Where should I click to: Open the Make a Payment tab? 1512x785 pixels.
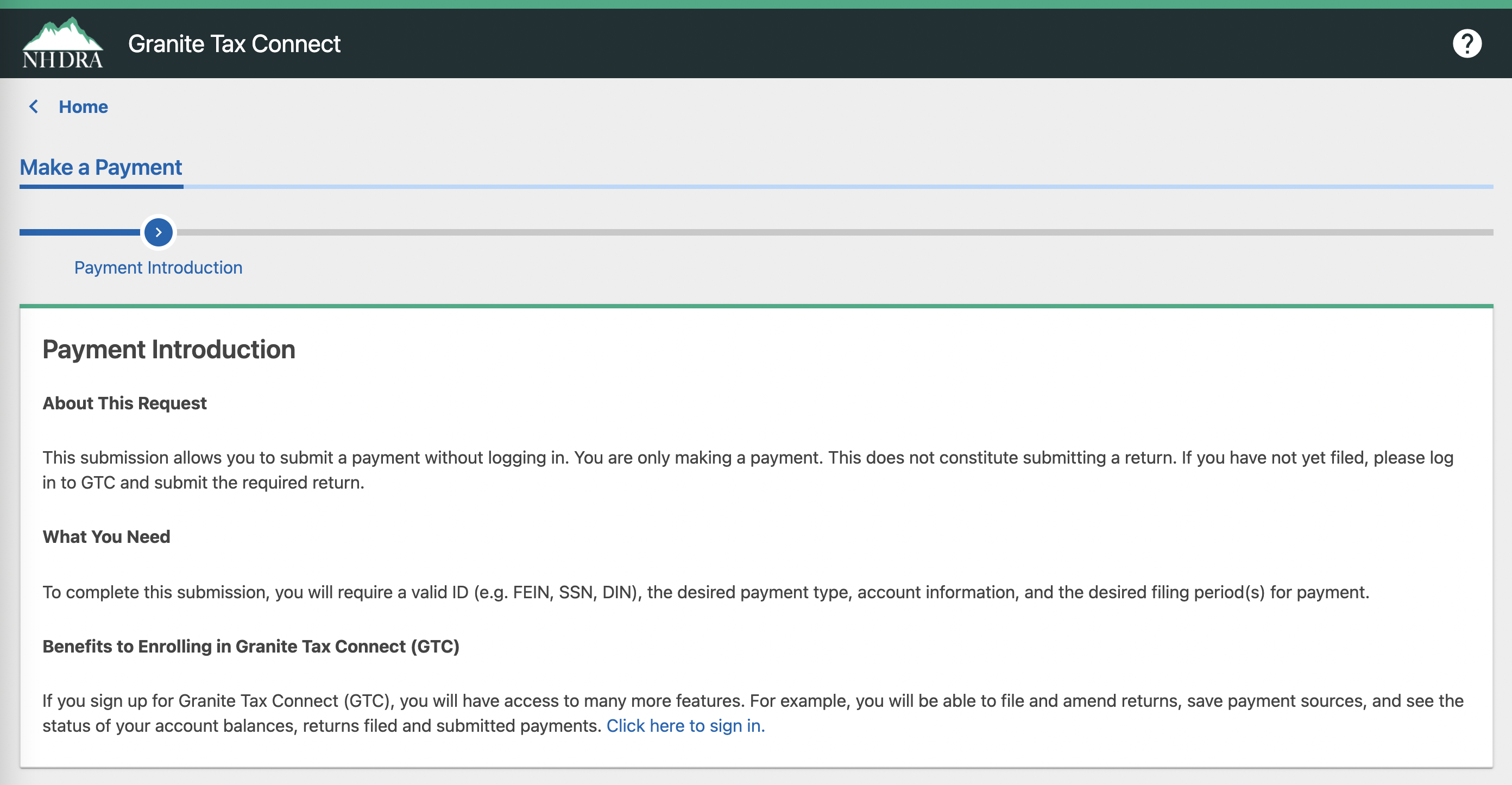[101, 167]
